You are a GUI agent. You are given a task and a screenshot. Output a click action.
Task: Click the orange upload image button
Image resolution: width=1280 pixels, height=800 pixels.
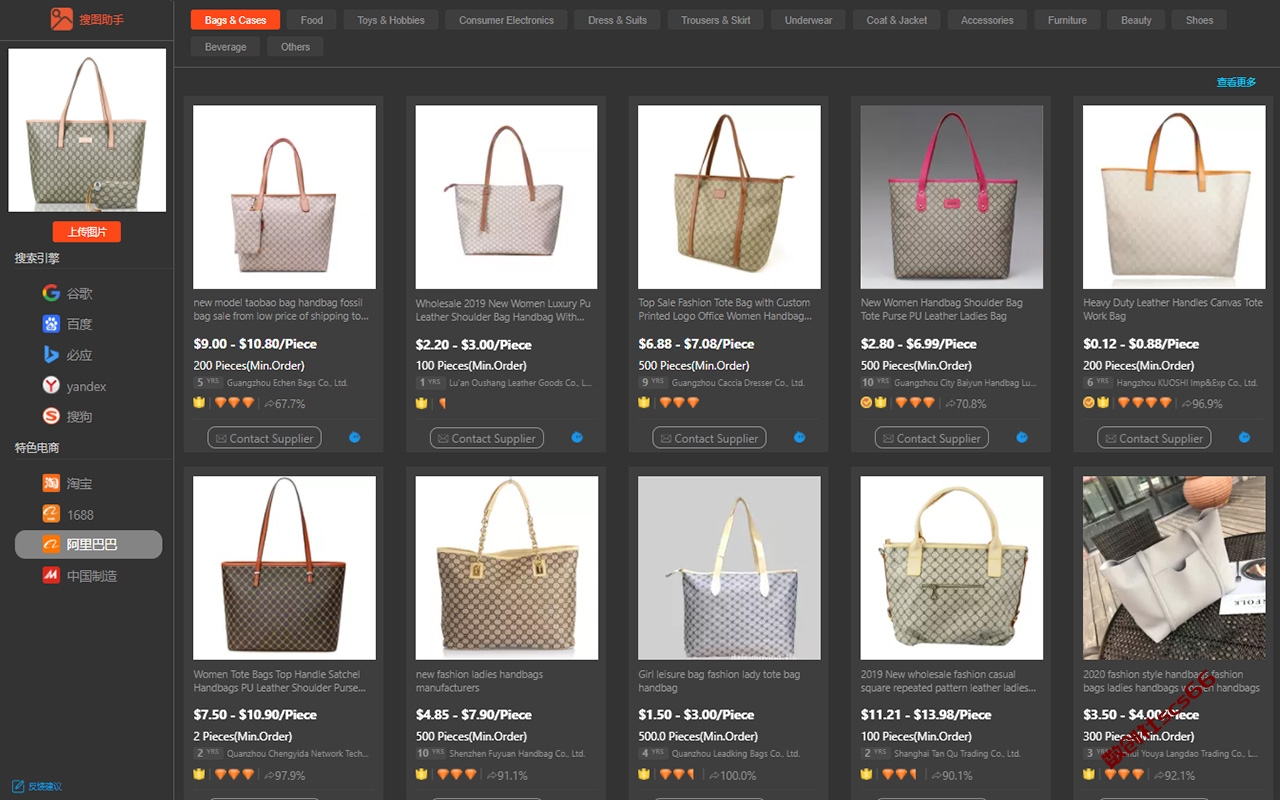coord(86,232)
